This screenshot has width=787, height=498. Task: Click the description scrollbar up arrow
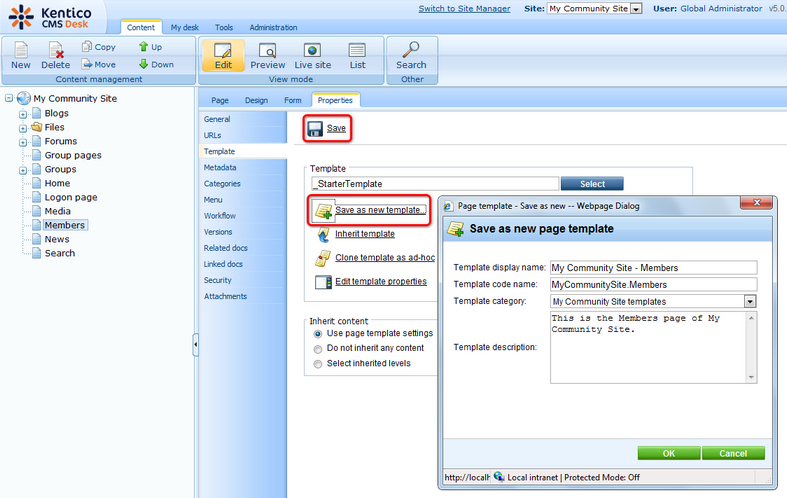coord(751,318)
